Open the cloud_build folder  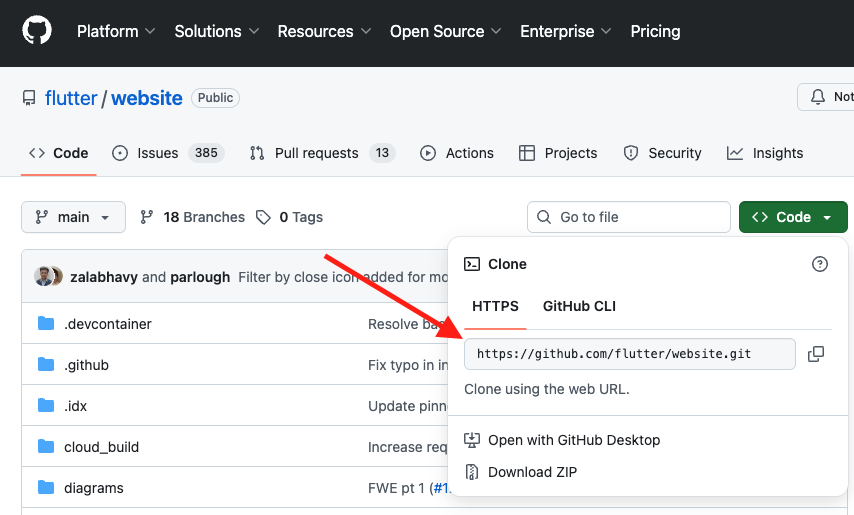coord(101,447)
